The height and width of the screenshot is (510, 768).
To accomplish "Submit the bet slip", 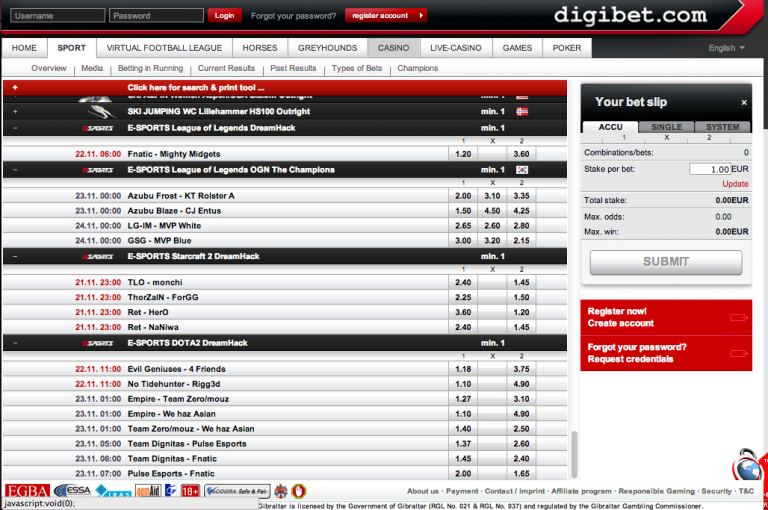I will coord(666,262).
